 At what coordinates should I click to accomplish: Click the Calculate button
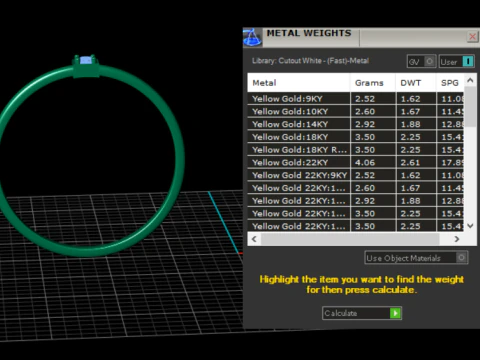tap(362, 313)
